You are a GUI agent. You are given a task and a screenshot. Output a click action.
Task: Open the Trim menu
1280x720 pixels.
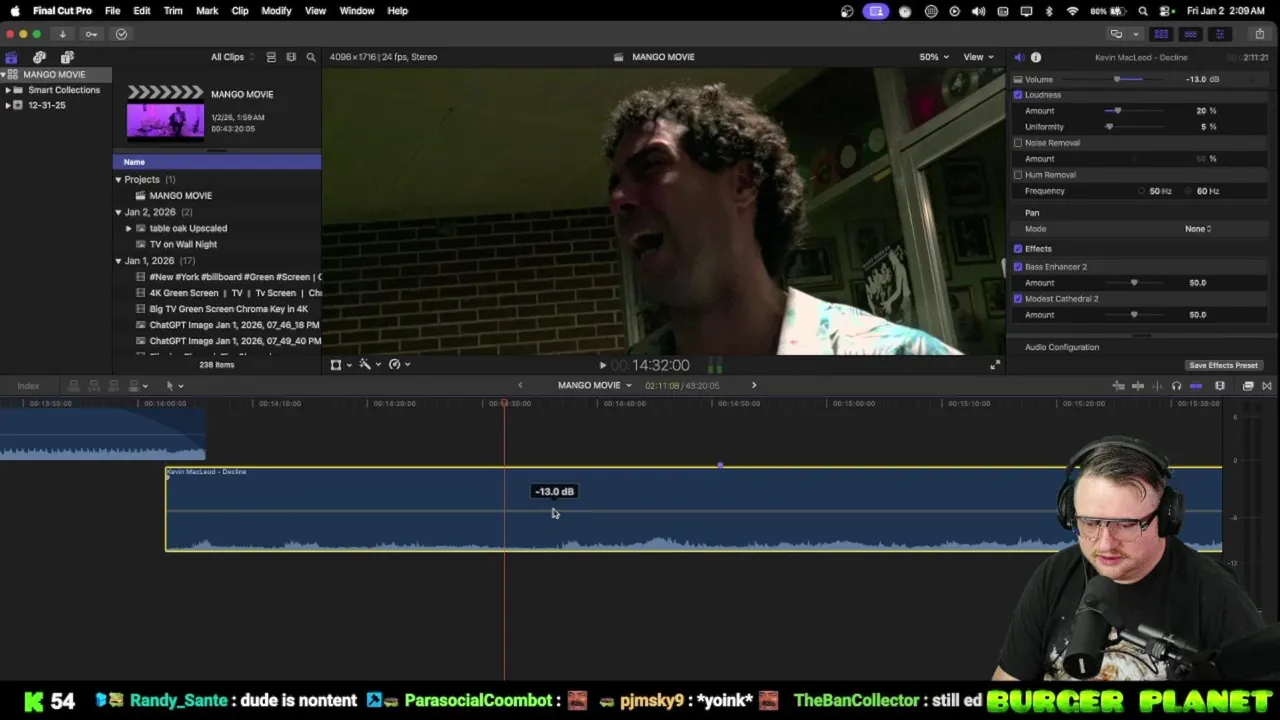pos(173,11)
